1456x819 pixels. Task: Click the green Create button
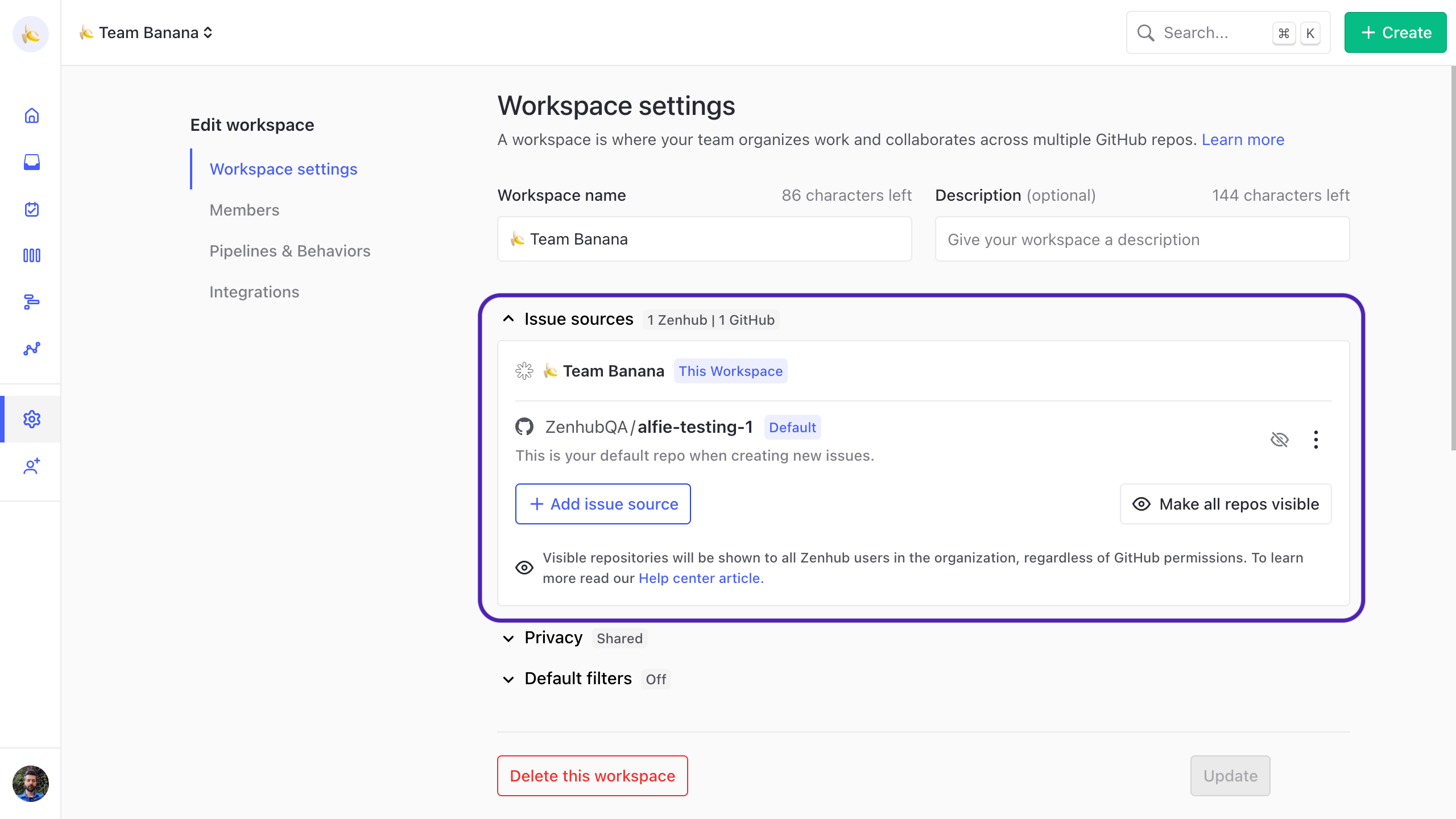[1395, 32]
